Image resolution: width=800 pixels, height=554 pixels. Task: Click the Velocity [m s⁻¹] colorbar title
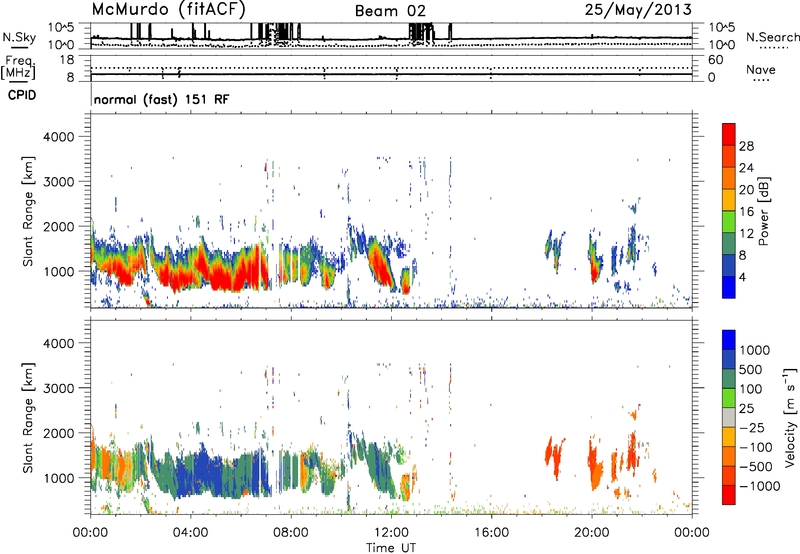click(x=790, y=418)
